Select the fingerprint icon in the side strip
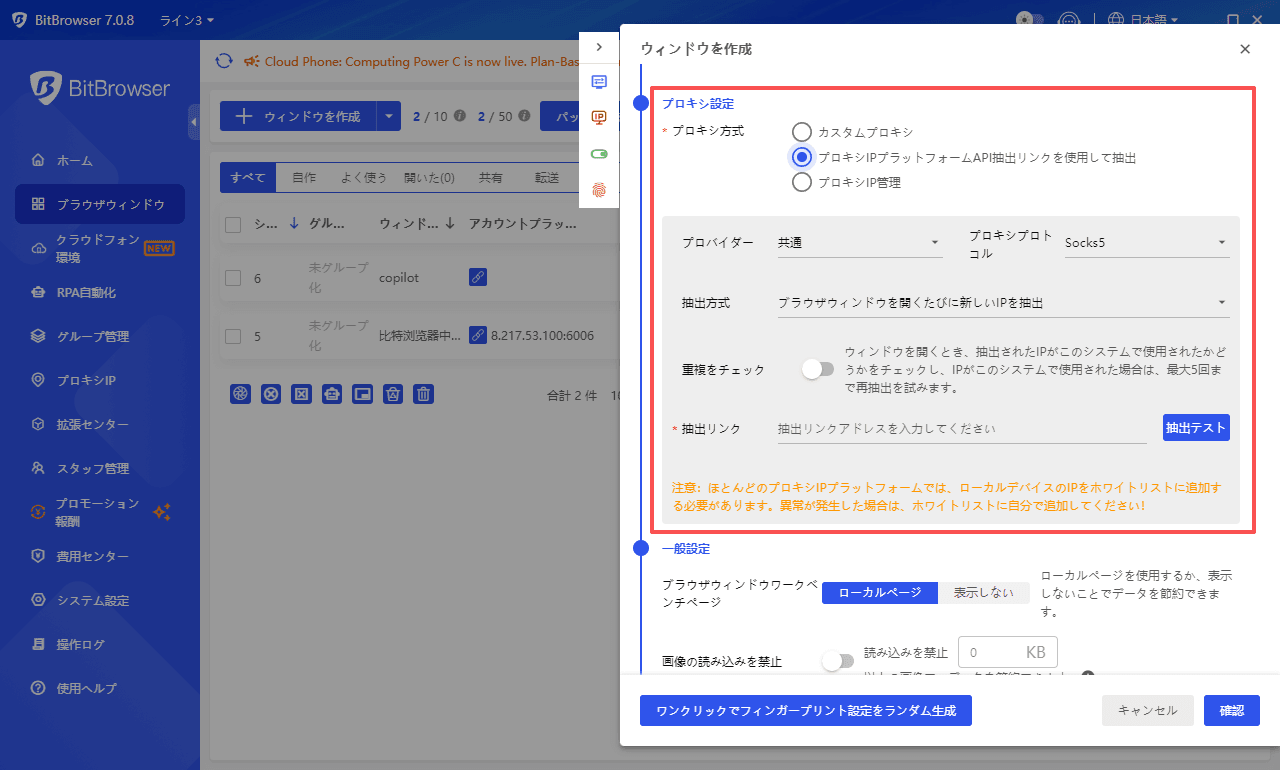The width and height of the screenshot is (1280, 770). [598, 187]
